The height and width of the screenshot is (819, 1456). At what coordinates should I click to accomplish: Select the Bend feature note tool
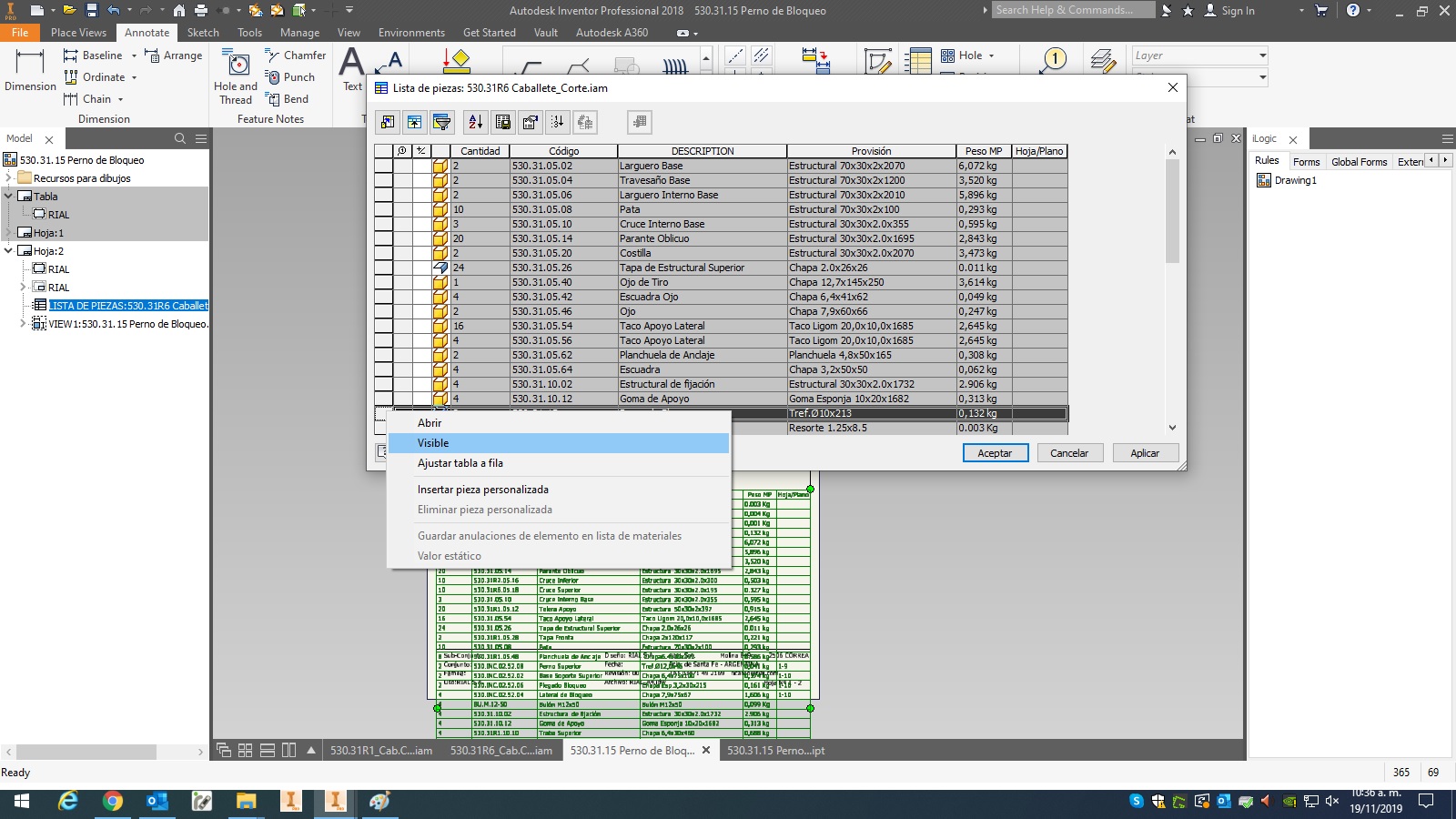pyautogui.click(x=288, y=99)
